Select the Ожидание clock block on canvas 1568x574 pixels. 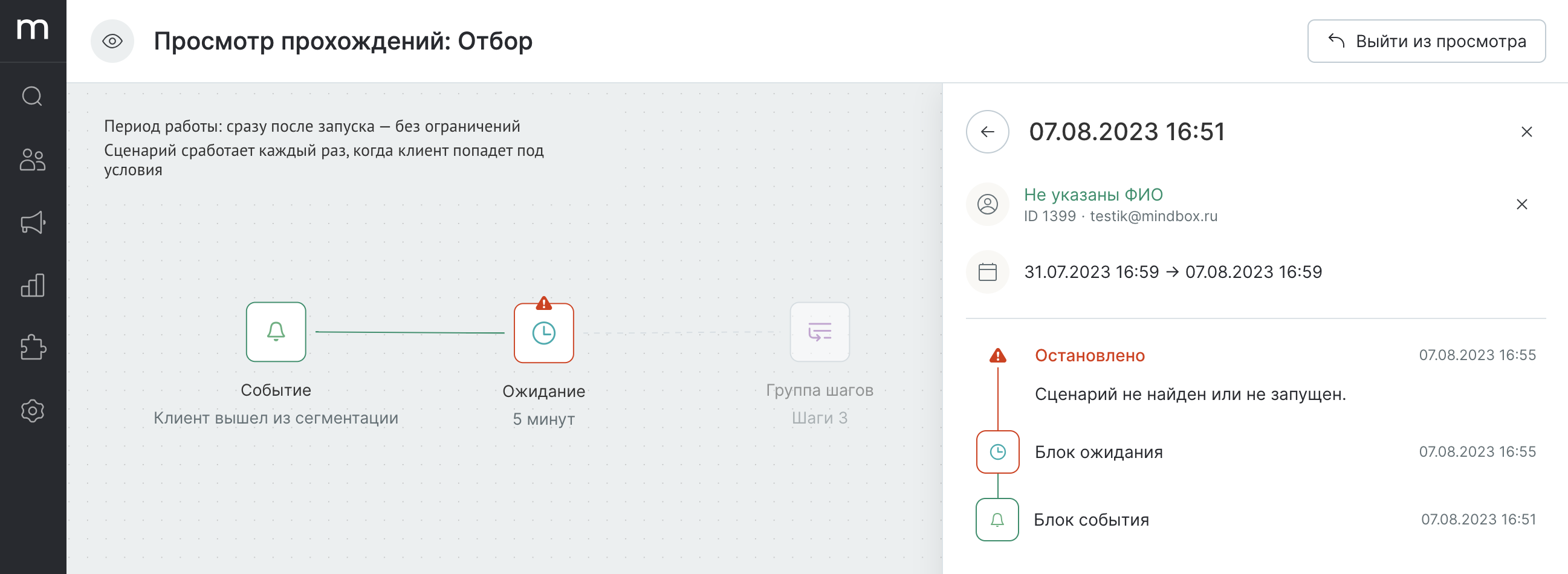tap(543, 333)
